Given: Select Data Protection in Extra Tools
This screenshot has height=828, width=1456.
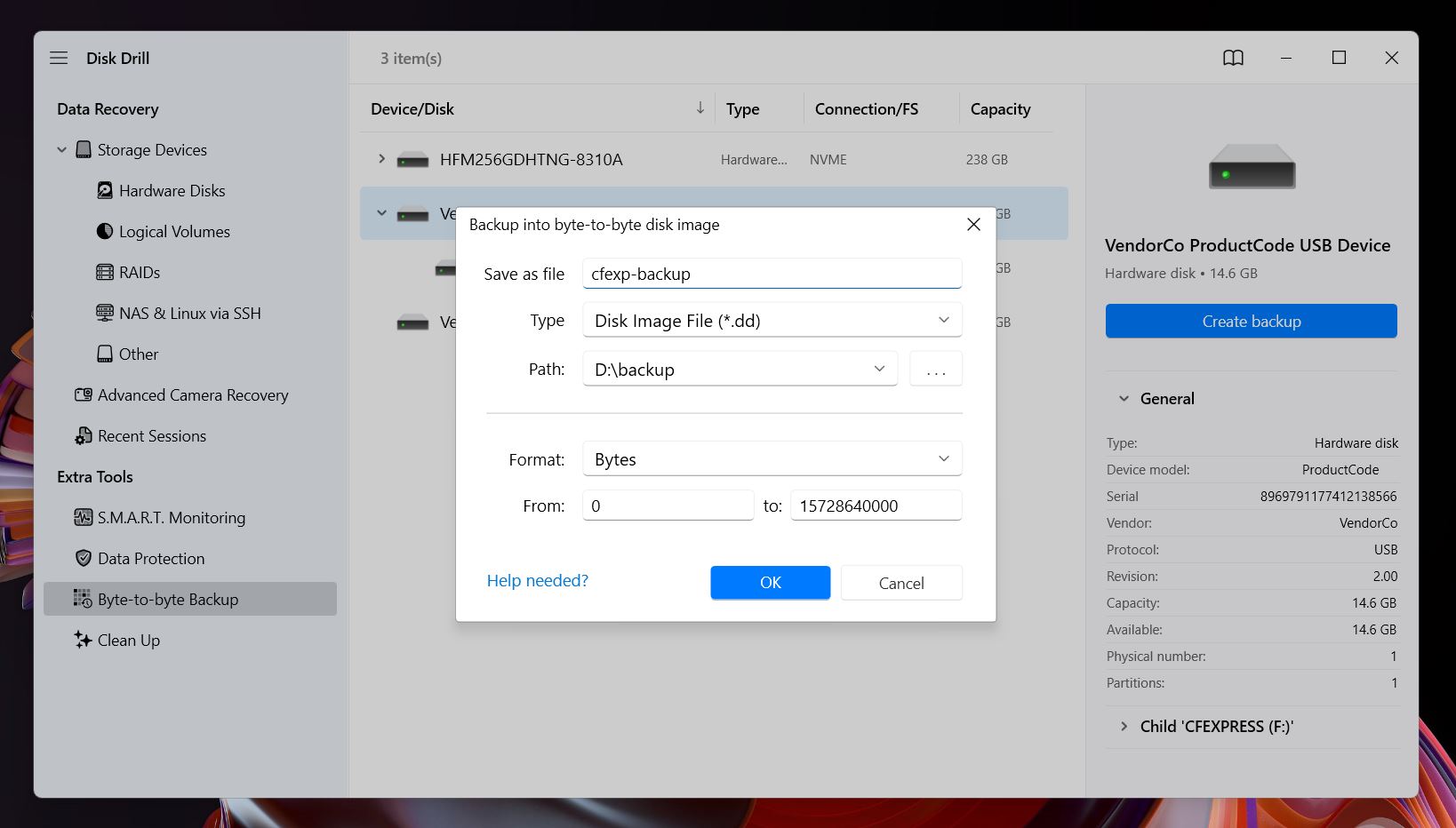Looking at the screenshot, I should tap(151, 559).
